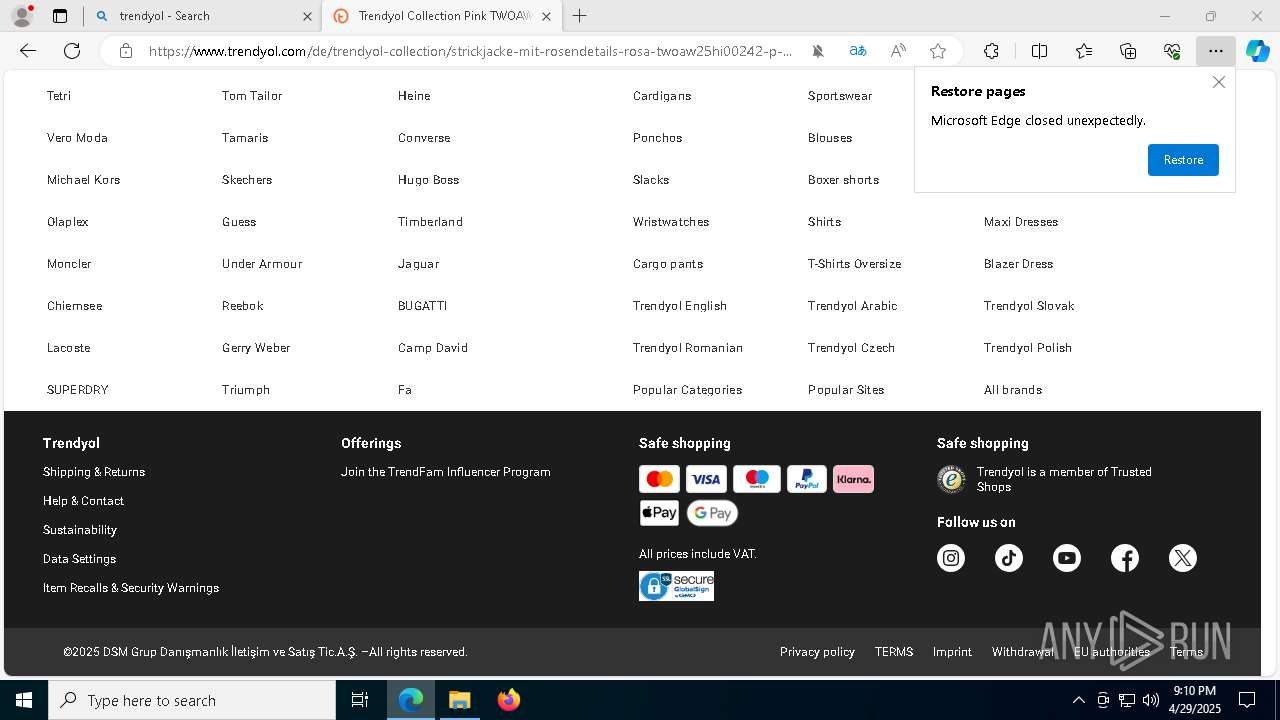
Task: Open tab actions menu icon
Action: click(60, 16)
